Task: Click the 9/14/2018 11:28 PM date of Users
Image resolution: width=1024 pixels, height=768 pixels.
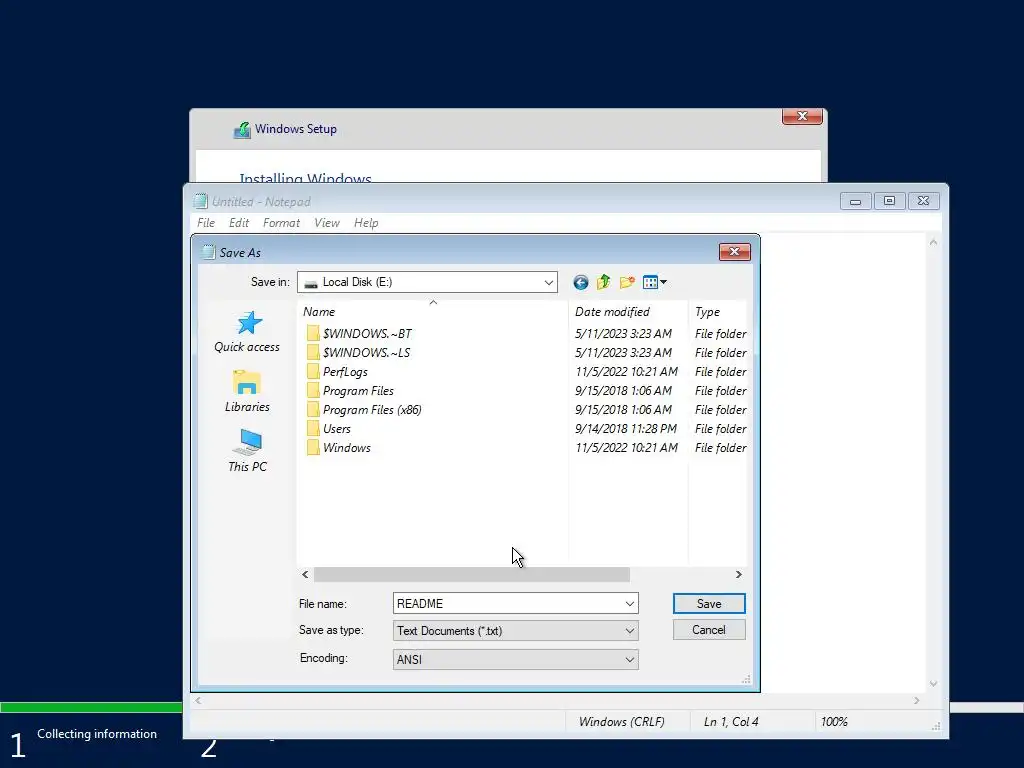Action: (626, 428)
